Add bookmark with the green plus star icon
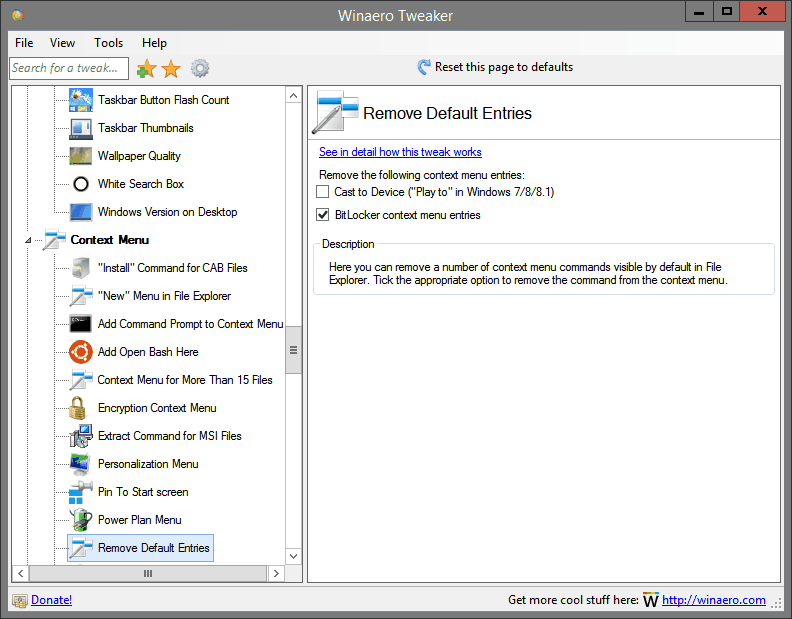Image resolution: width=792 pixels, height=619 pixels. click(146, 68)
